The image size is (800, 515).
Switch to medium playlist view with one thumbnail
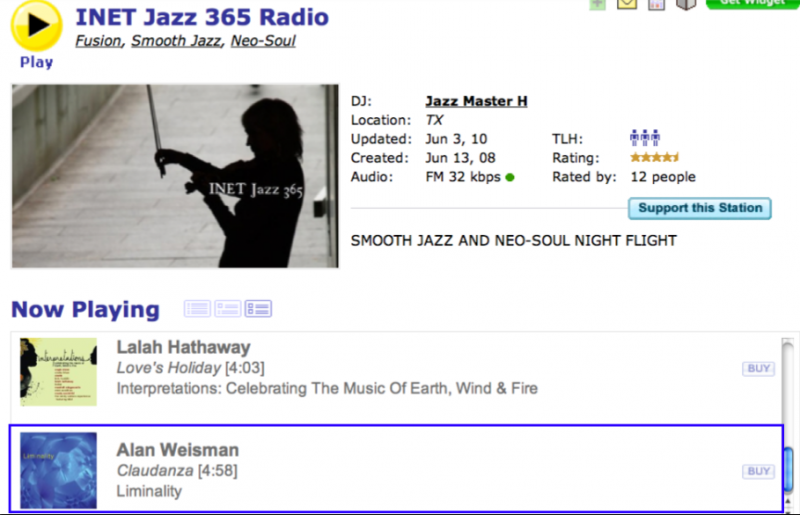228,309
